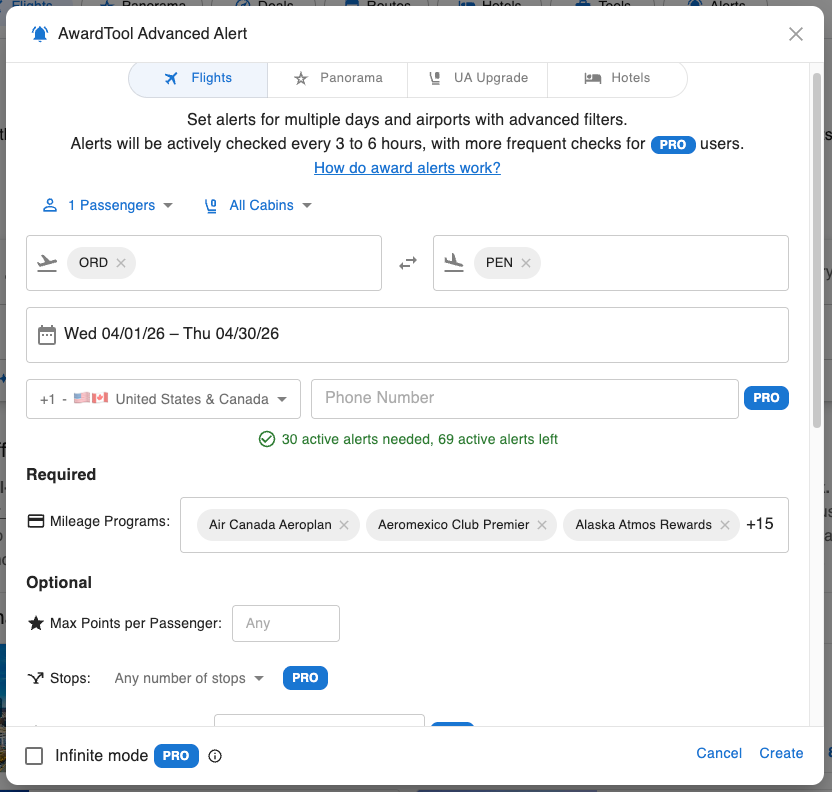Switch to the Hotels tab
This screenshot has width=832, height=792.
(x=617, y=77)
